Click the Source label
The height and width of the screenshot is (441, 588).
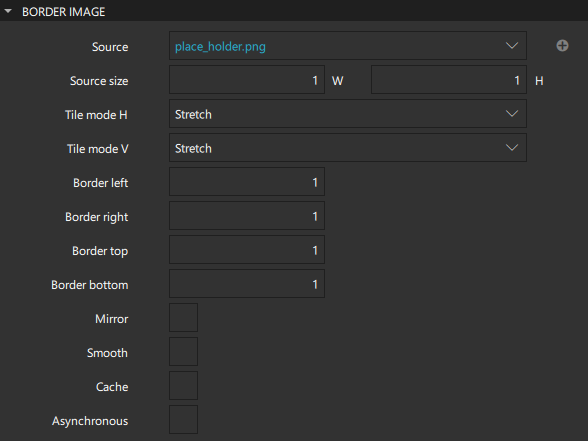point(110,47)
